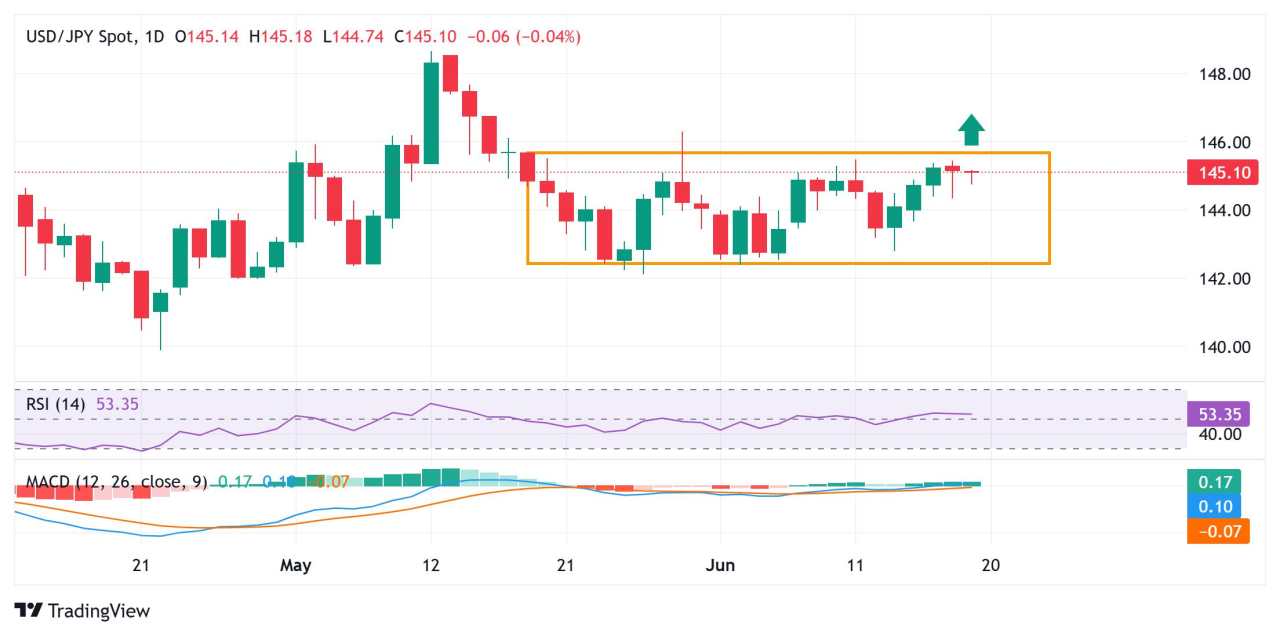Screen dimensions: 1280x636
Task: Click the orange rectangle range box border
Action: click(x=788, y=153)
